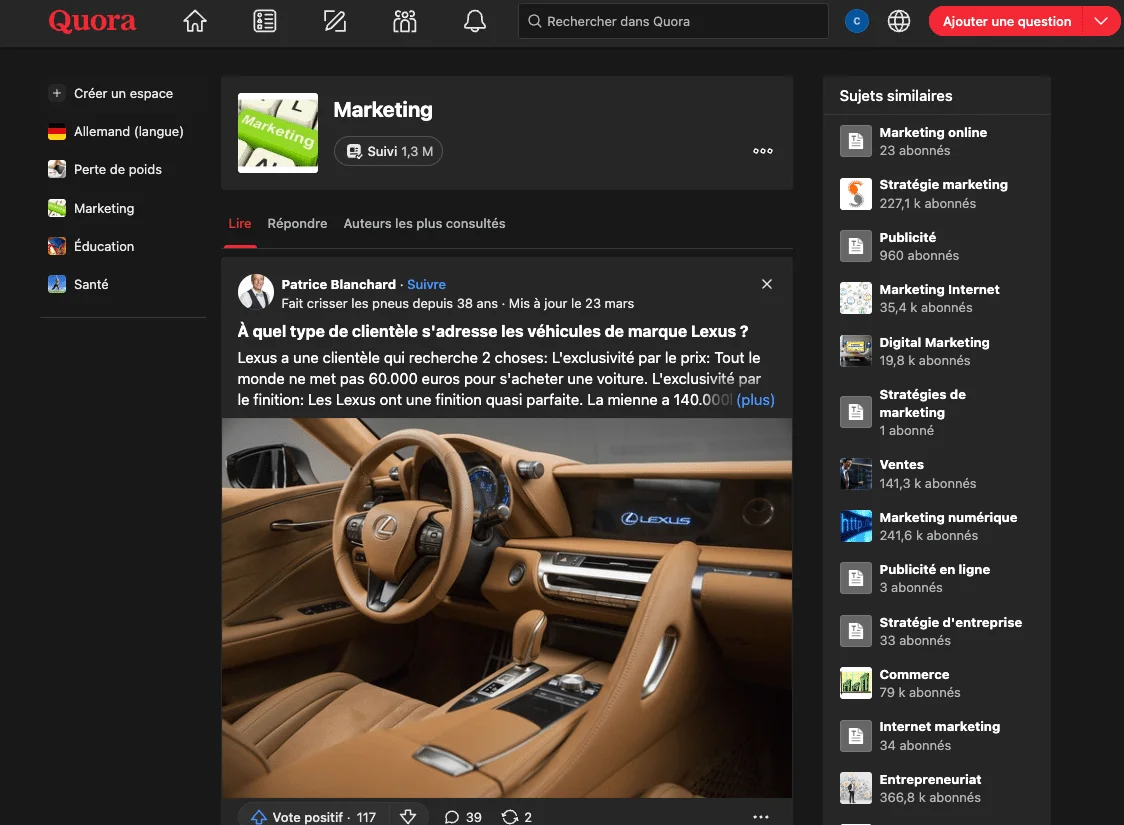Open the Answer pencil icon in navbar

pyautogui.click(x=335, y=22)
